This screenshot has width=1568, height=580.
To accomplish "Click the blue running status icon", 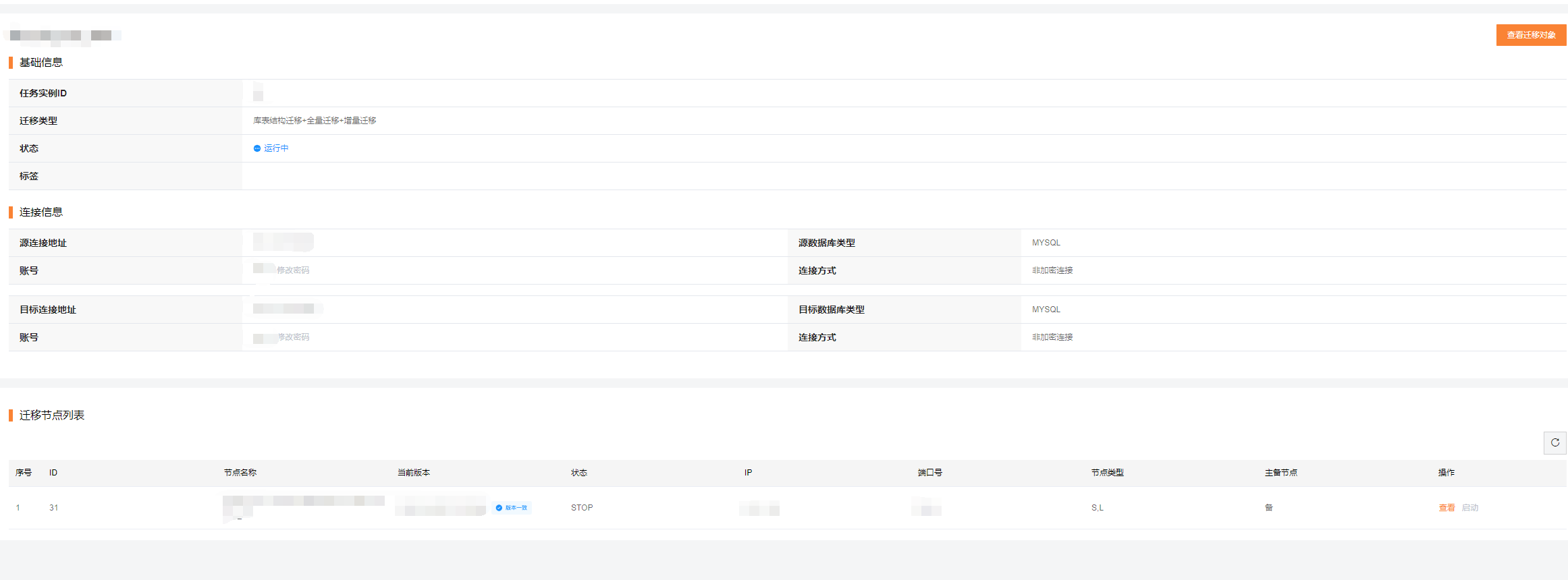I will coord(257,148).
